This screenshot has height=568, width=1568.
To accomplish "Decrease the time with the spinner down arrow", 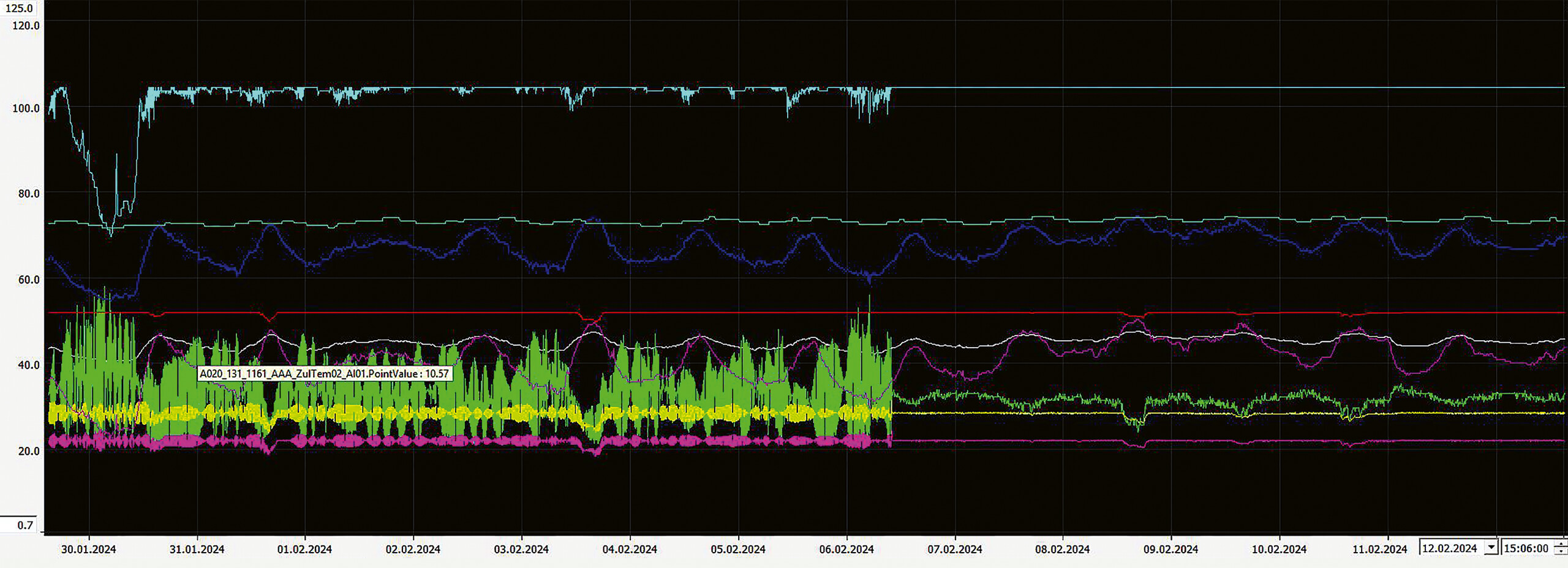I will (1562, 553).
